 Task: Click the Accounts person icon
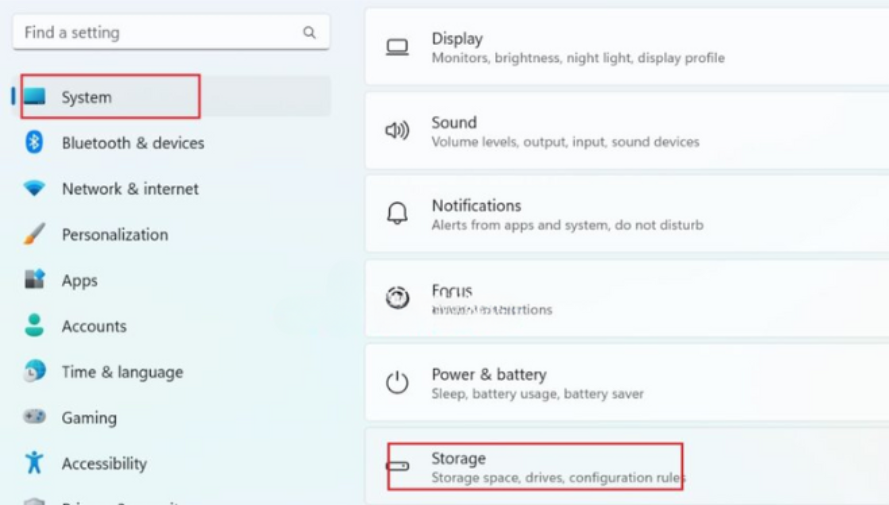(x=34, y=325)
